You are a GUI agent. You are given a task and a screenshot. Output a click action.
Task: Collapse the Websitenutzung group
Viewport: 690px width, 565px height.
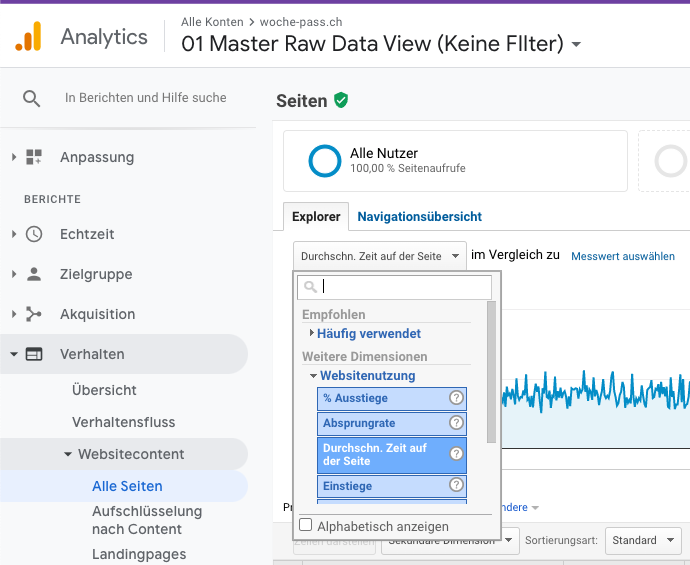(313, 376)
